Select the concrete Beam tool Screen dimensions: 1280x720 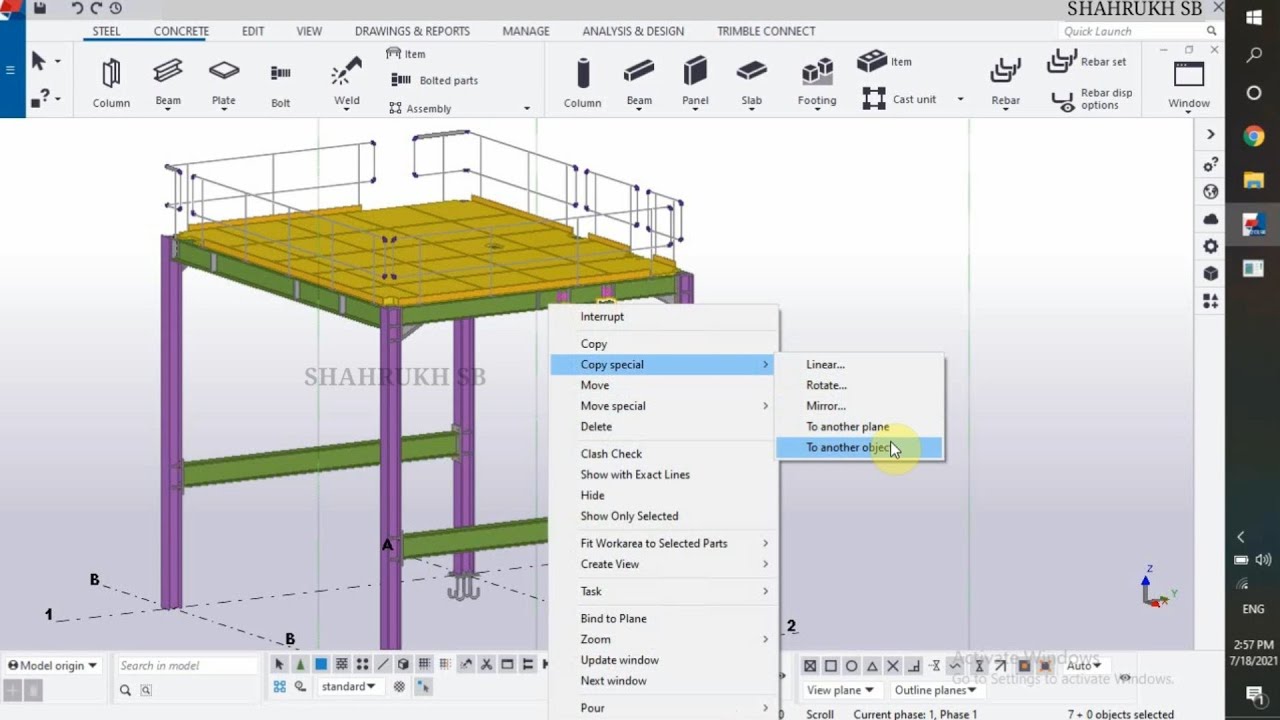click(x=639, y=82)
